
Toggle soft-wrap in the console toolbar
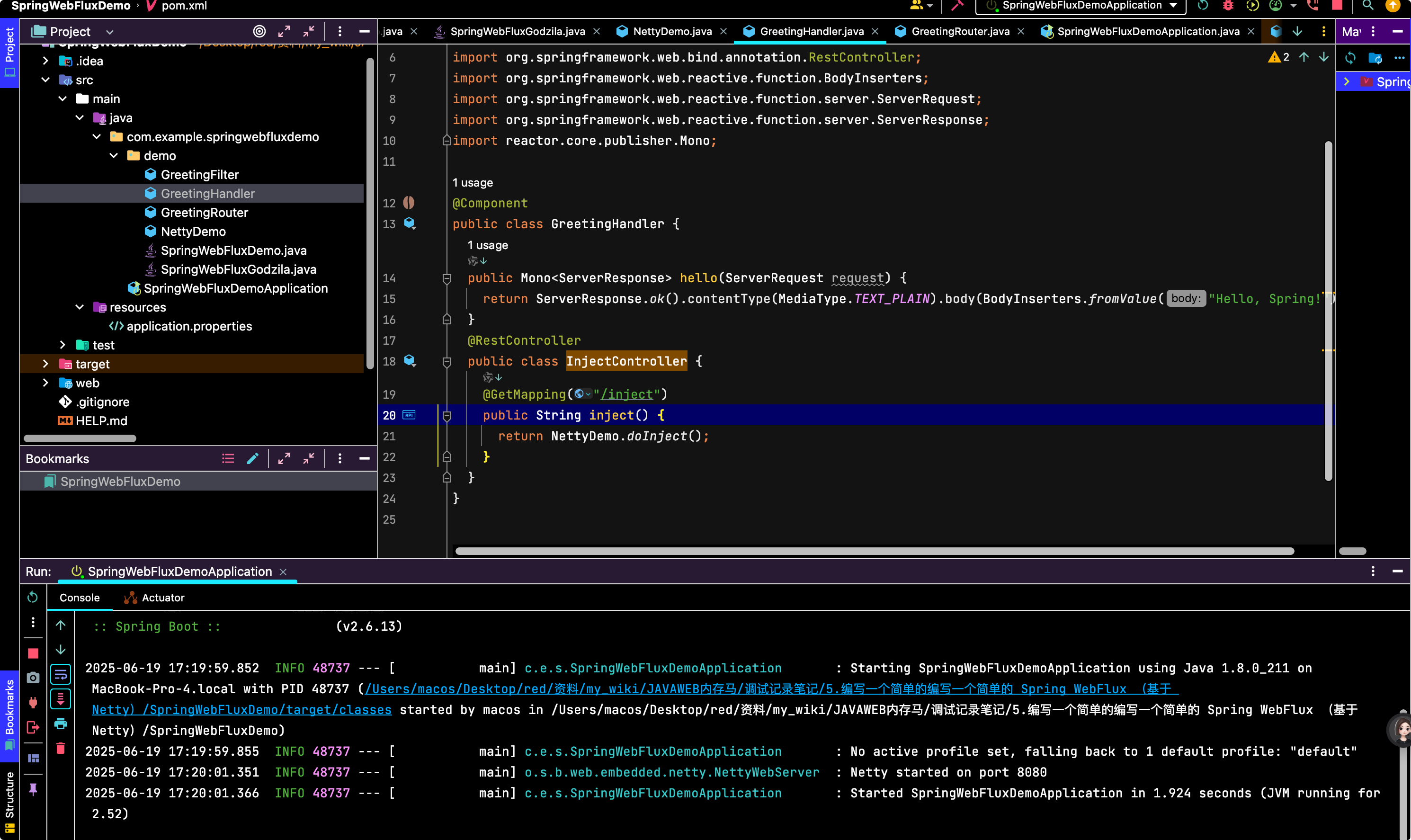[61, 674]
